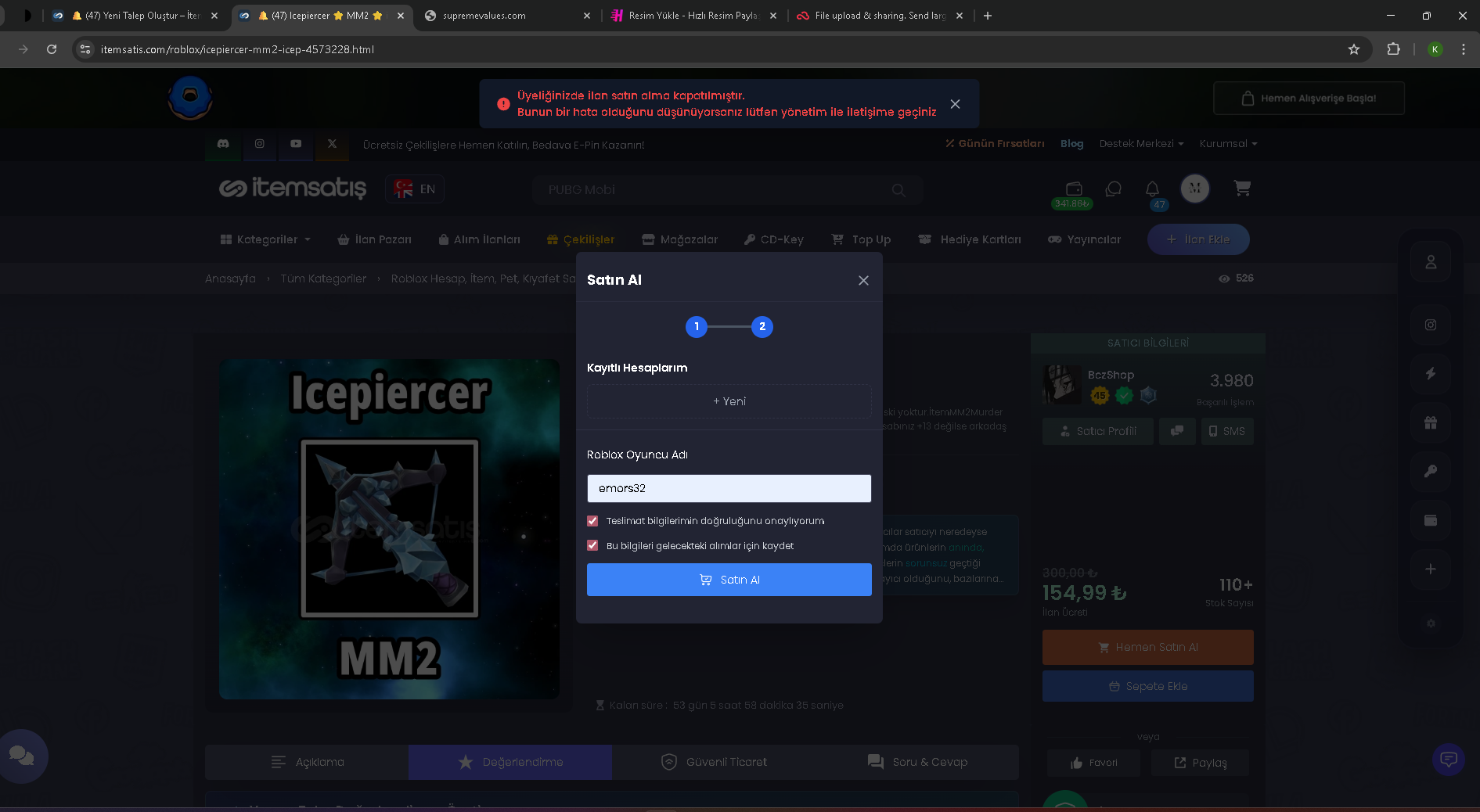Switch to Güvenli Ticaret tab
The height and width of the screenshot is (812, 1480).
tap(714, 762)
